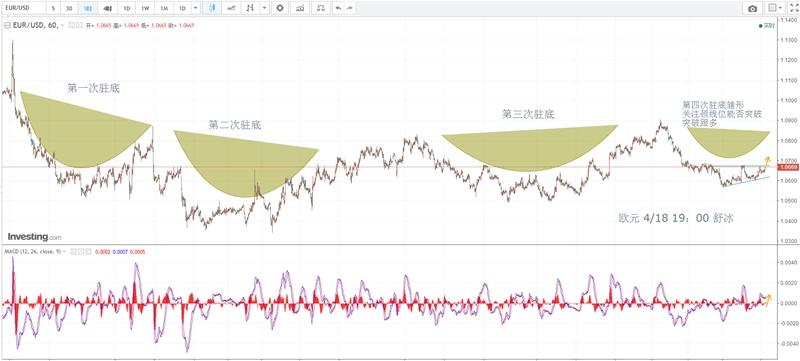
Task: Redo the chart action
Action: click(349, 9)
